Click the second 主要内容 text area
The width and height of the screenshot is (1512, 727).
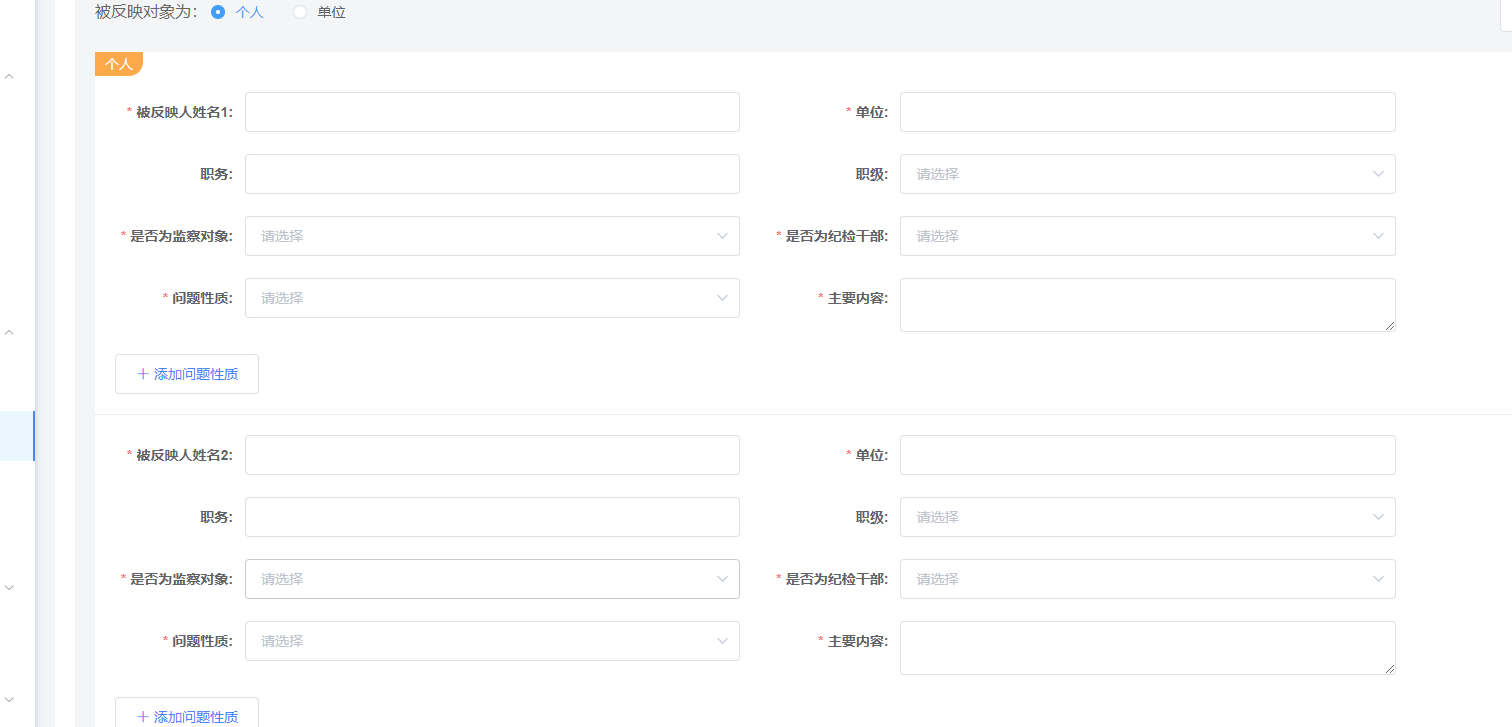tap(1147, 648)
